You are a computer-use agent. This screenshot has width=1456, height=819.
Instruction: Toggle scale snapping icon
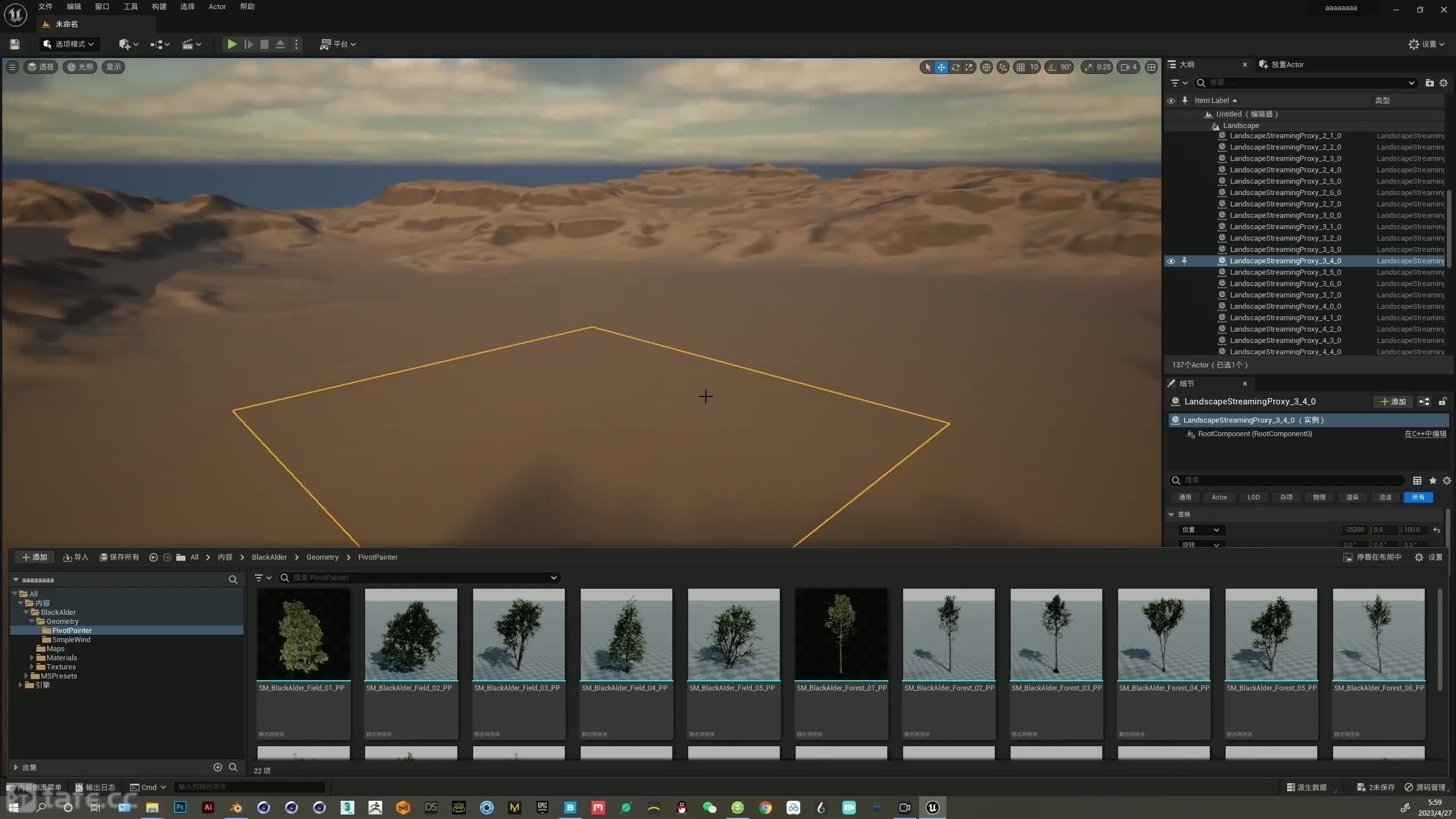(x=1088, y=67)
